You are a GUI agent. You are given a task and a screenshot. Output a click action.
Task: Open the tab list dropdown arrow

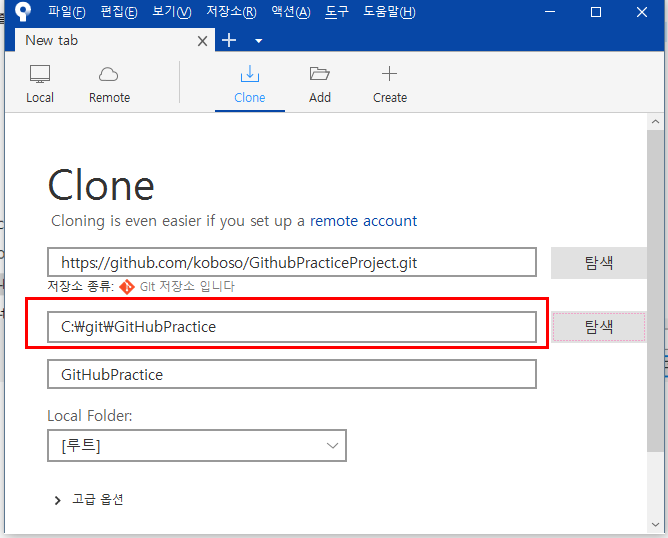click(258, 41)
